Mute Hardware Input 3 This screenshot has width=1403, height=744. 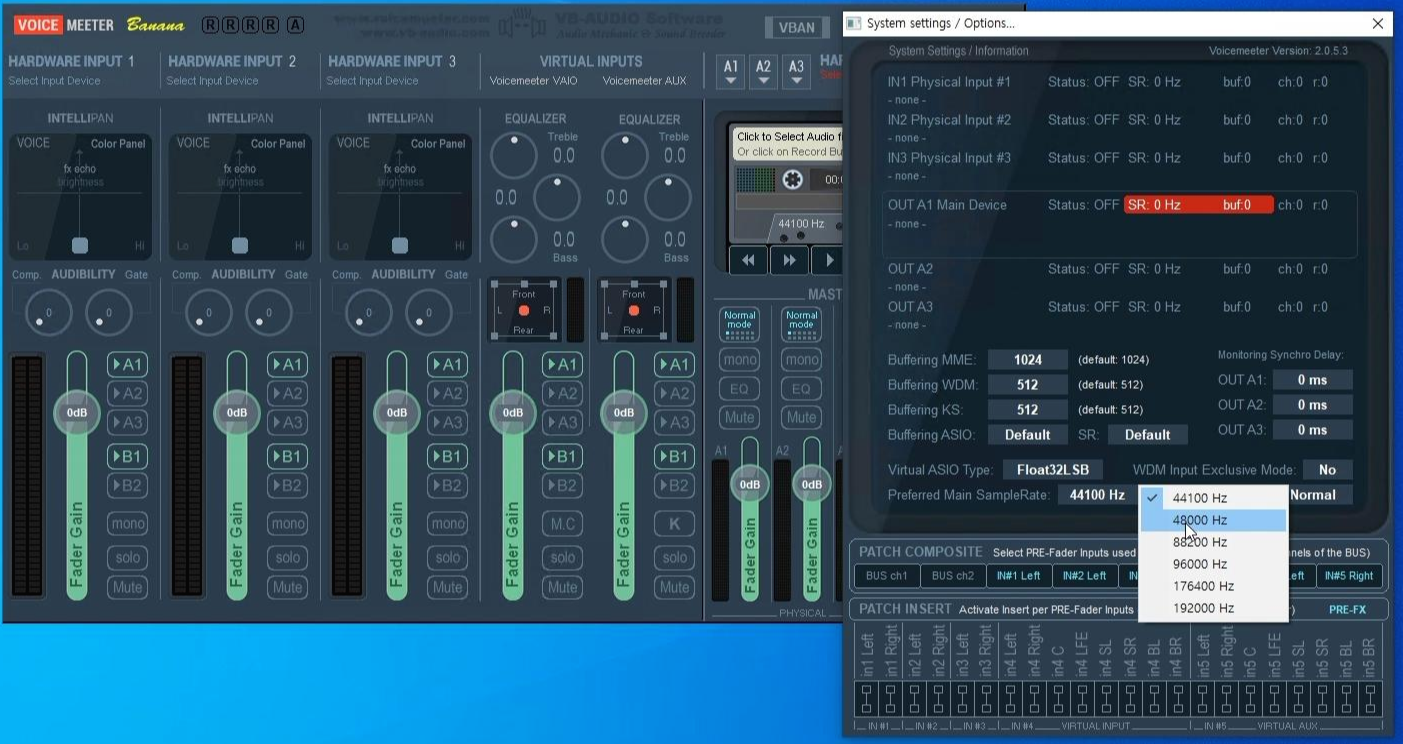click(x=447, y=587)
